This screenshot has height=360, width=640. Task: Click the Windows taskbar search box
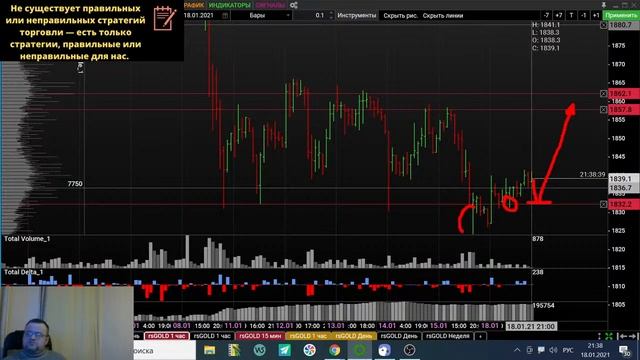tap(164, 351)
